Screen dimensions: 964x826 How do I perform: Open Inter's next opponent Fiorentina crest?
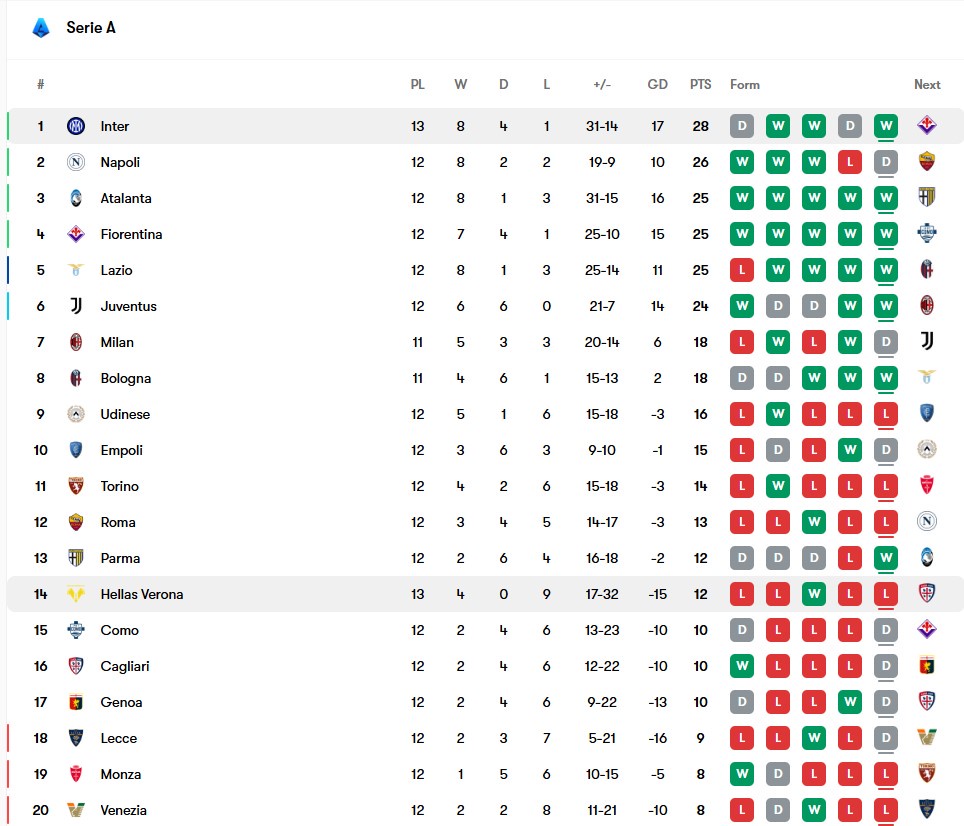pos(926,126)
